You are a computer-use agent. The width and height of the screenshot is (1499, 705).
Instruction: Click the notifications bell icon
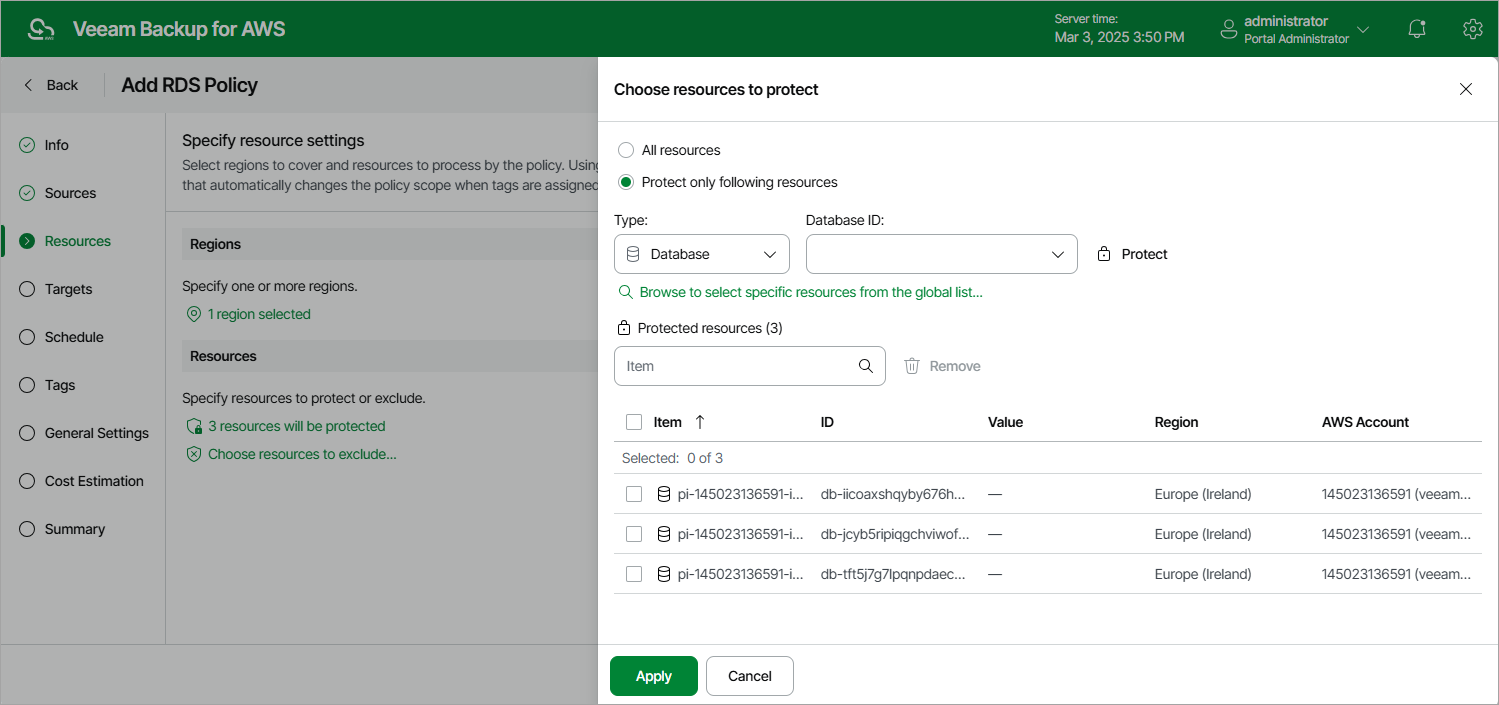pyautogui.click(x=1417, y=30)
